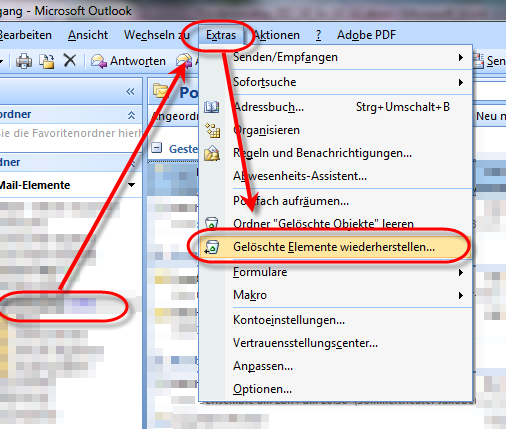Open Formulare submenu entry
506x429 pixels.
coord(336,272)
